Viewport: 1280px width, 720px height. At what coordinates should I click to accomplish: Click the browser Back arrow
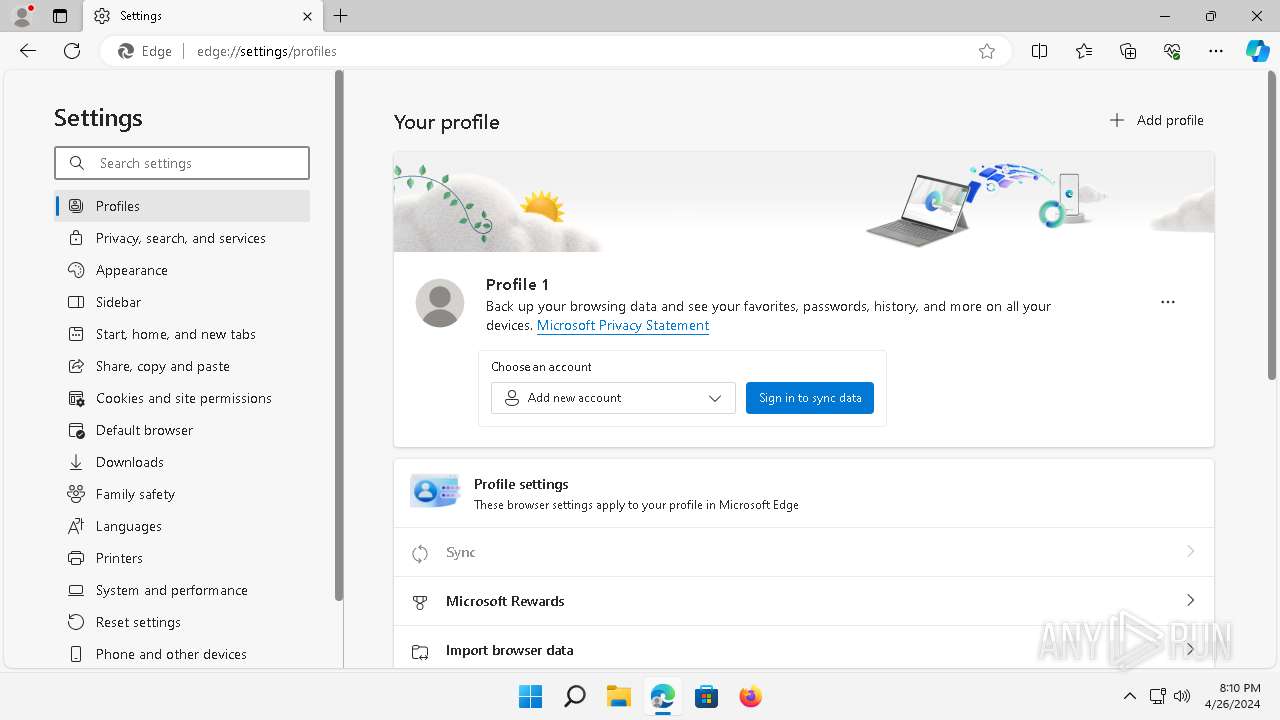point(28,51)
